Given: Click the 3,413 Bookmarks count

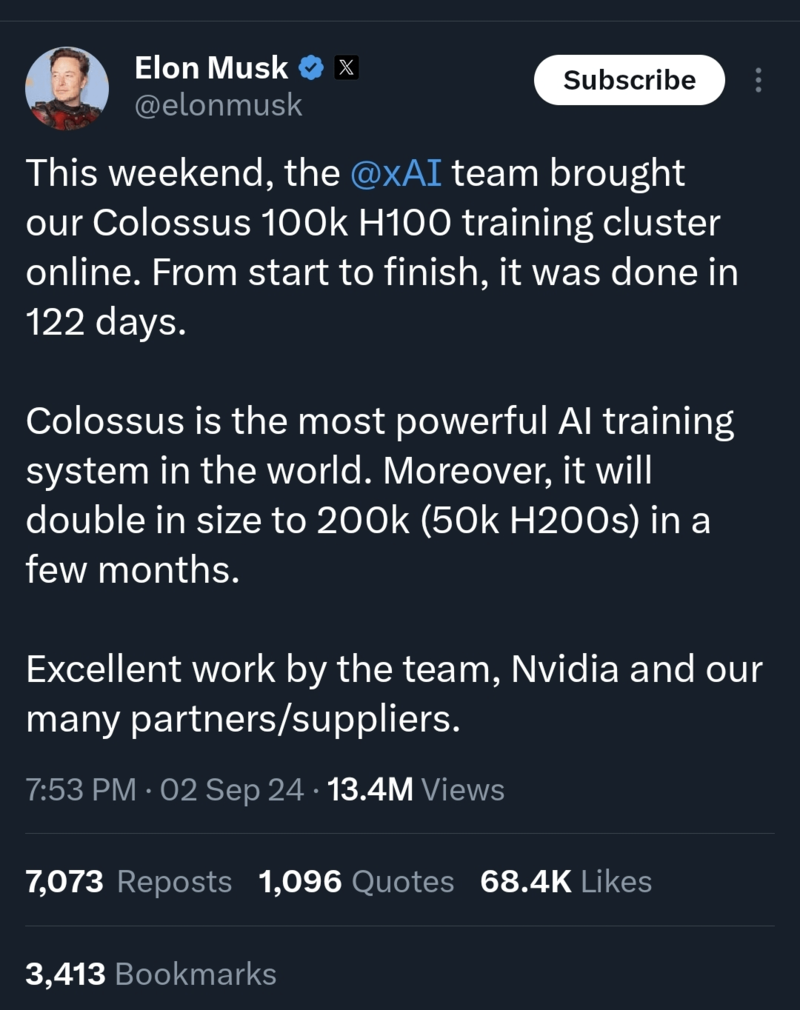Looking at the screenshot, I should pos(150,973).
